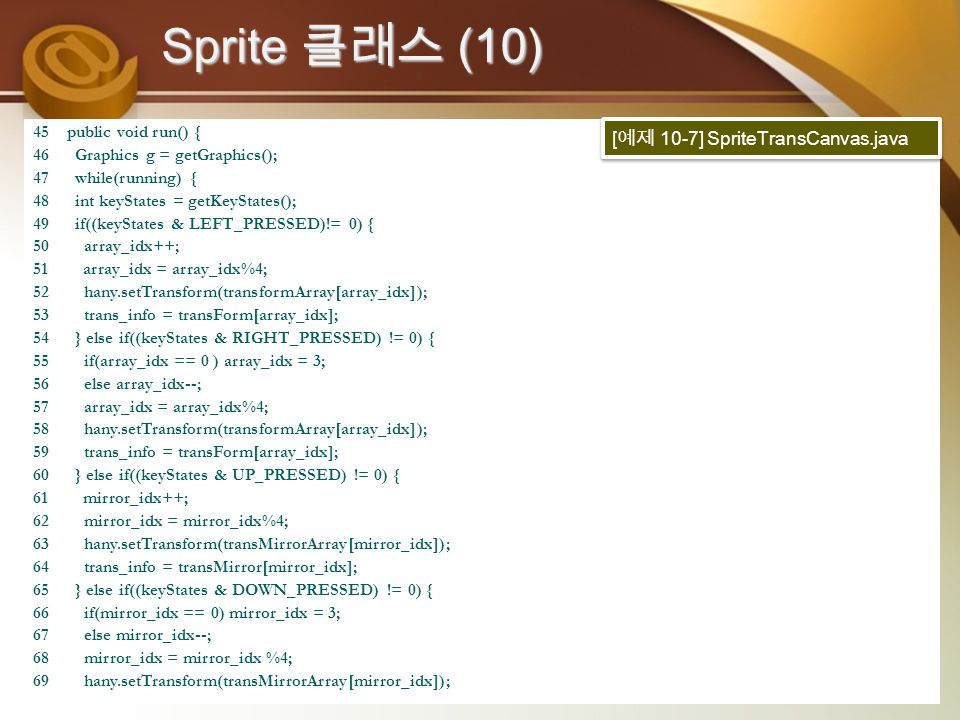This screenshot has height=720, width=960.
Task: Select code line 45 "public void run() {"
Action: click(x=133, y=132)
